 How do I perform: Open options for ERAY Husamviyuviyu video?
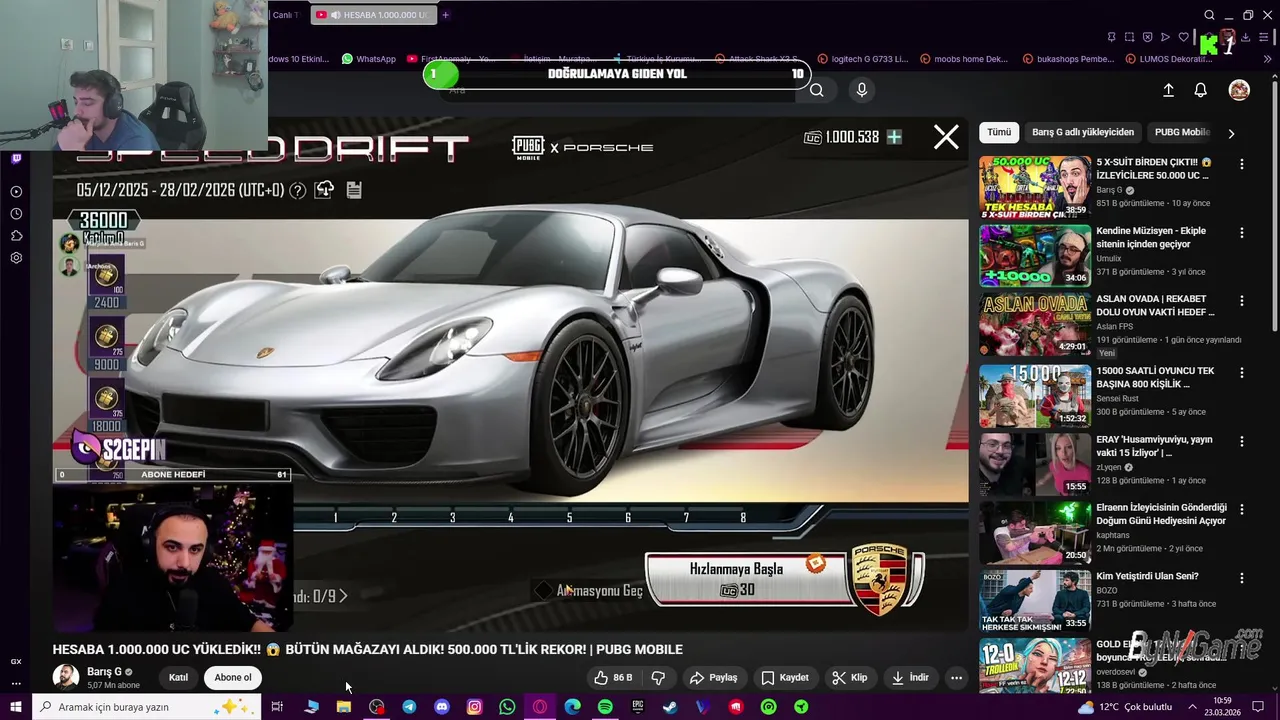1242,441
